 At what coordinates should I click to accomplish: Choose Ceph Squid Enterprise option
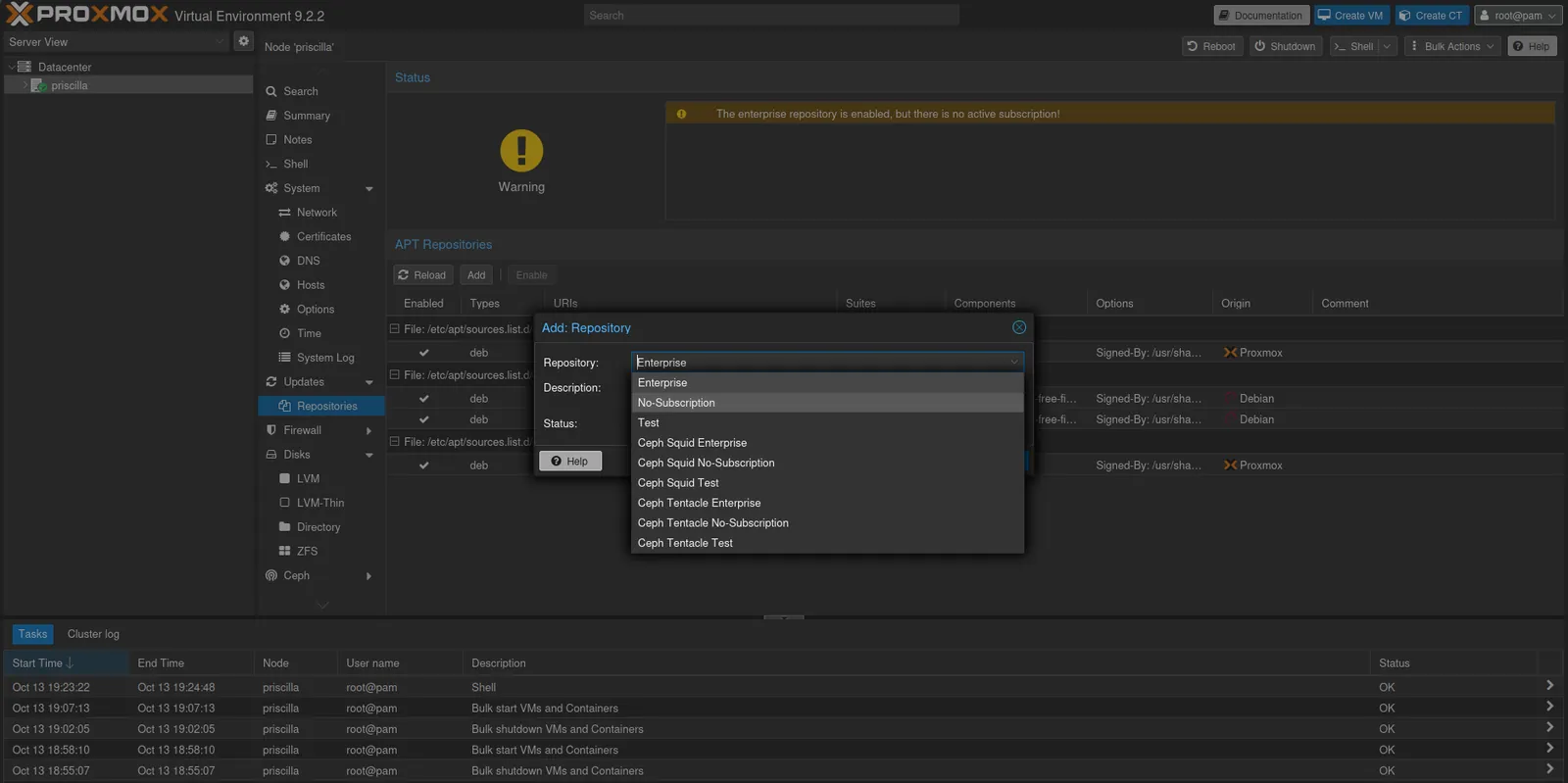point(828,443)
